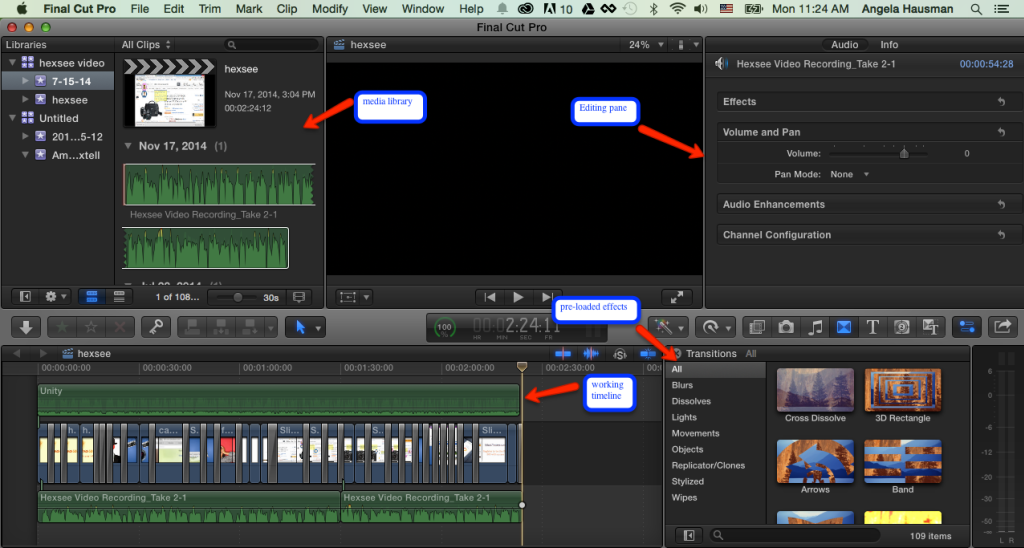This screenshot has height=548, width=1024.
Task: Open the browser gear action menu
Action: (54, 297)
